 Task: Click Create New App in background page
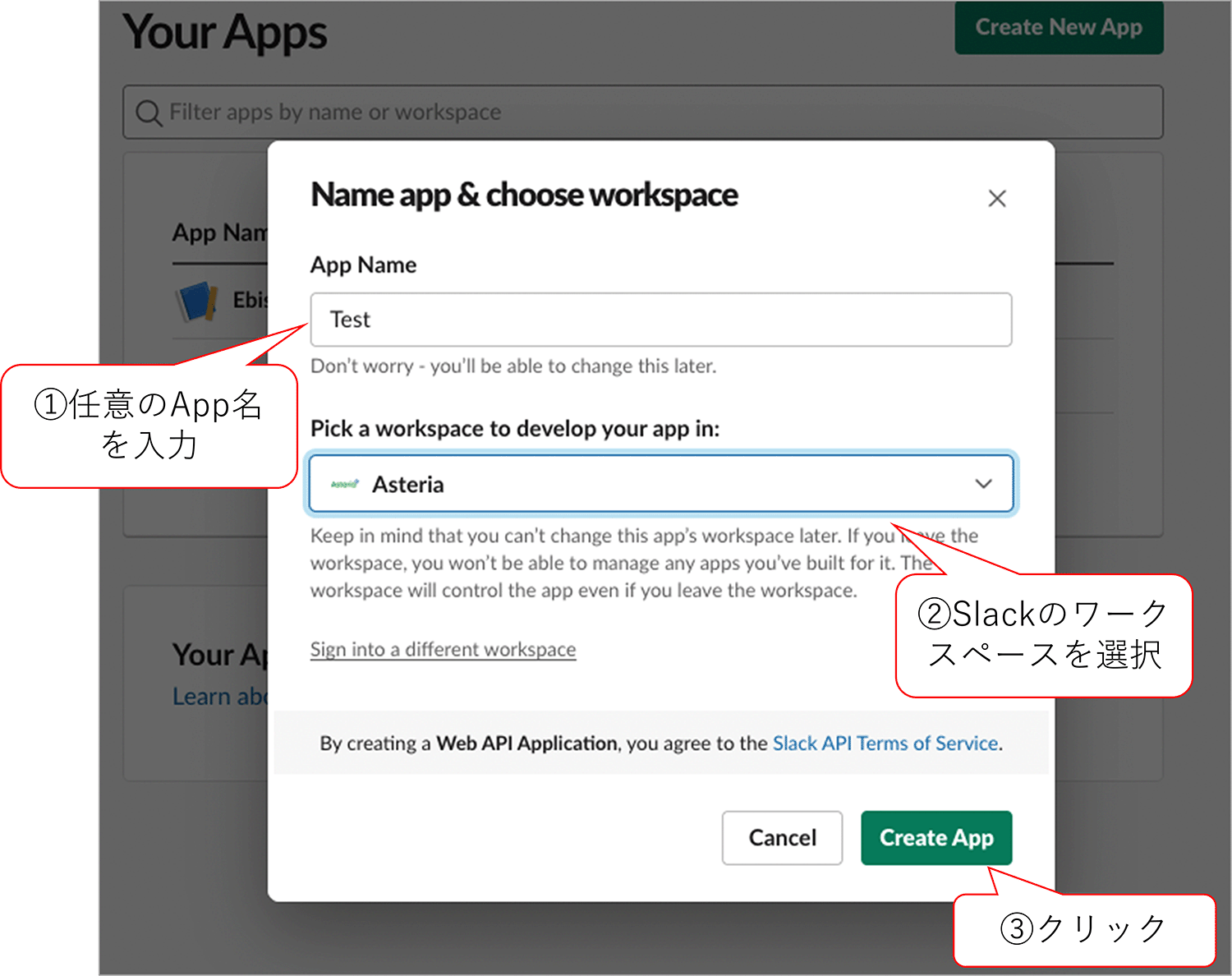coord(1059,27)
